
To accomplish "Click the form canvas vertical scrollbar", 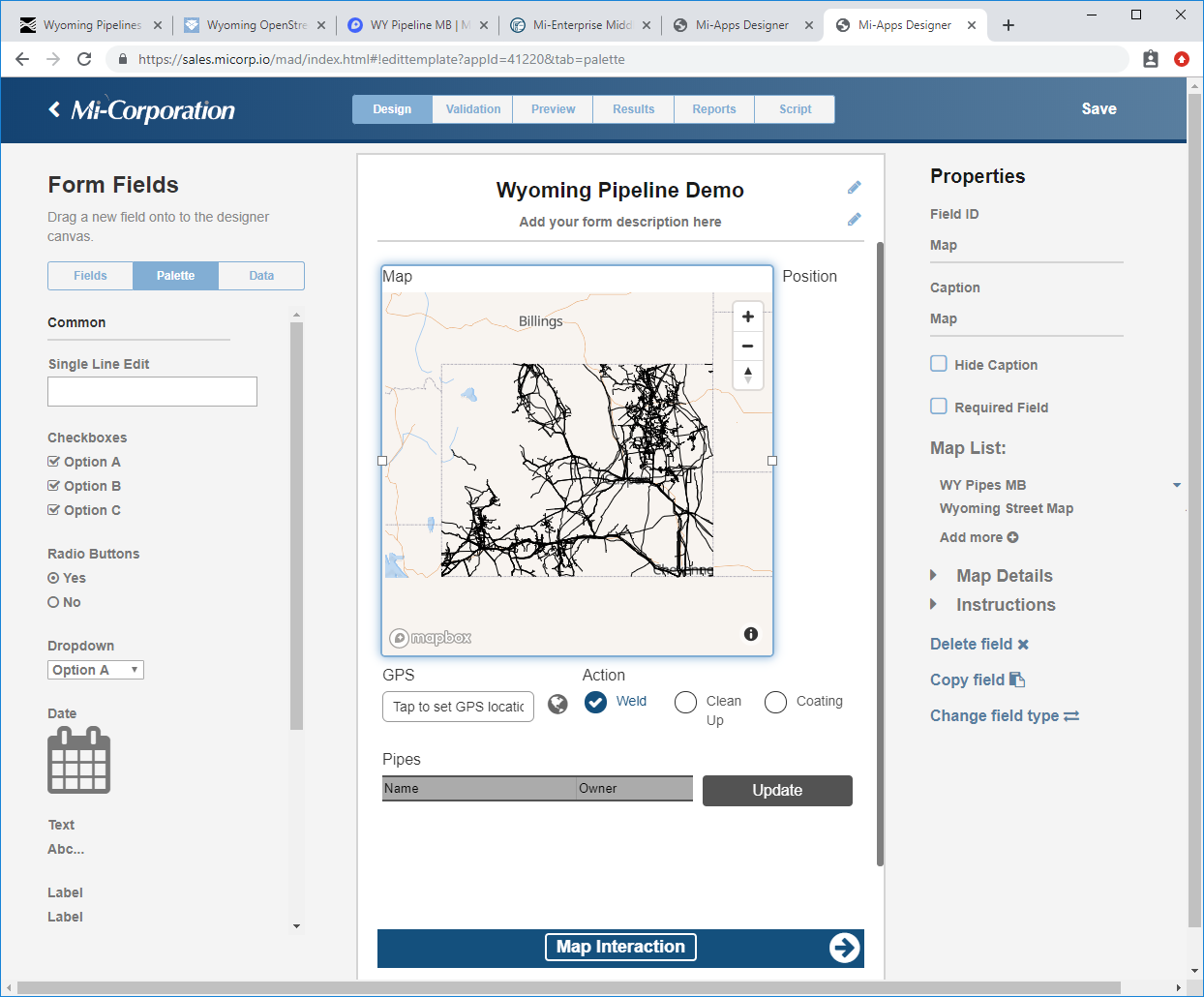I will pyautogui.click(x=880, y=554).
